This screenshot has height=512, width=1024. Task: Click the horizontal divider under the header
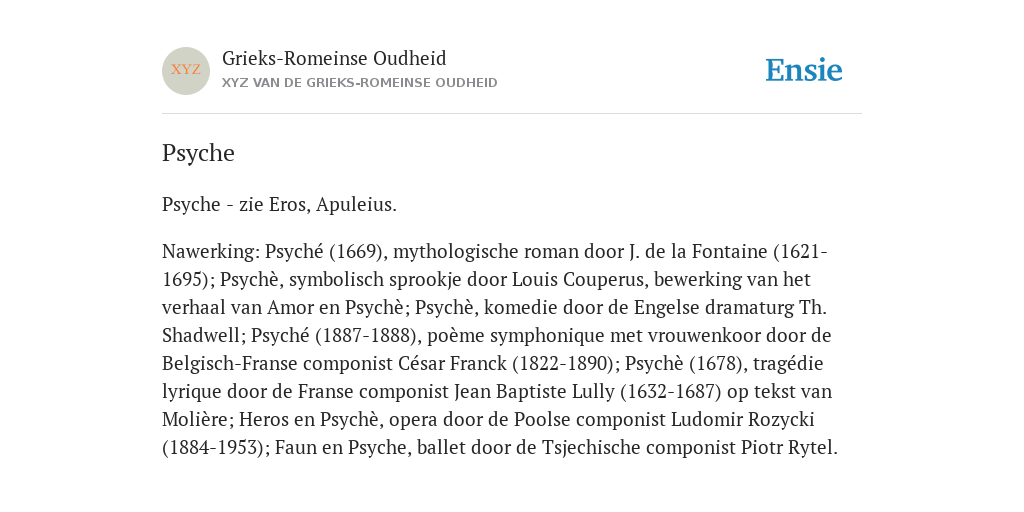coord(512,114)
